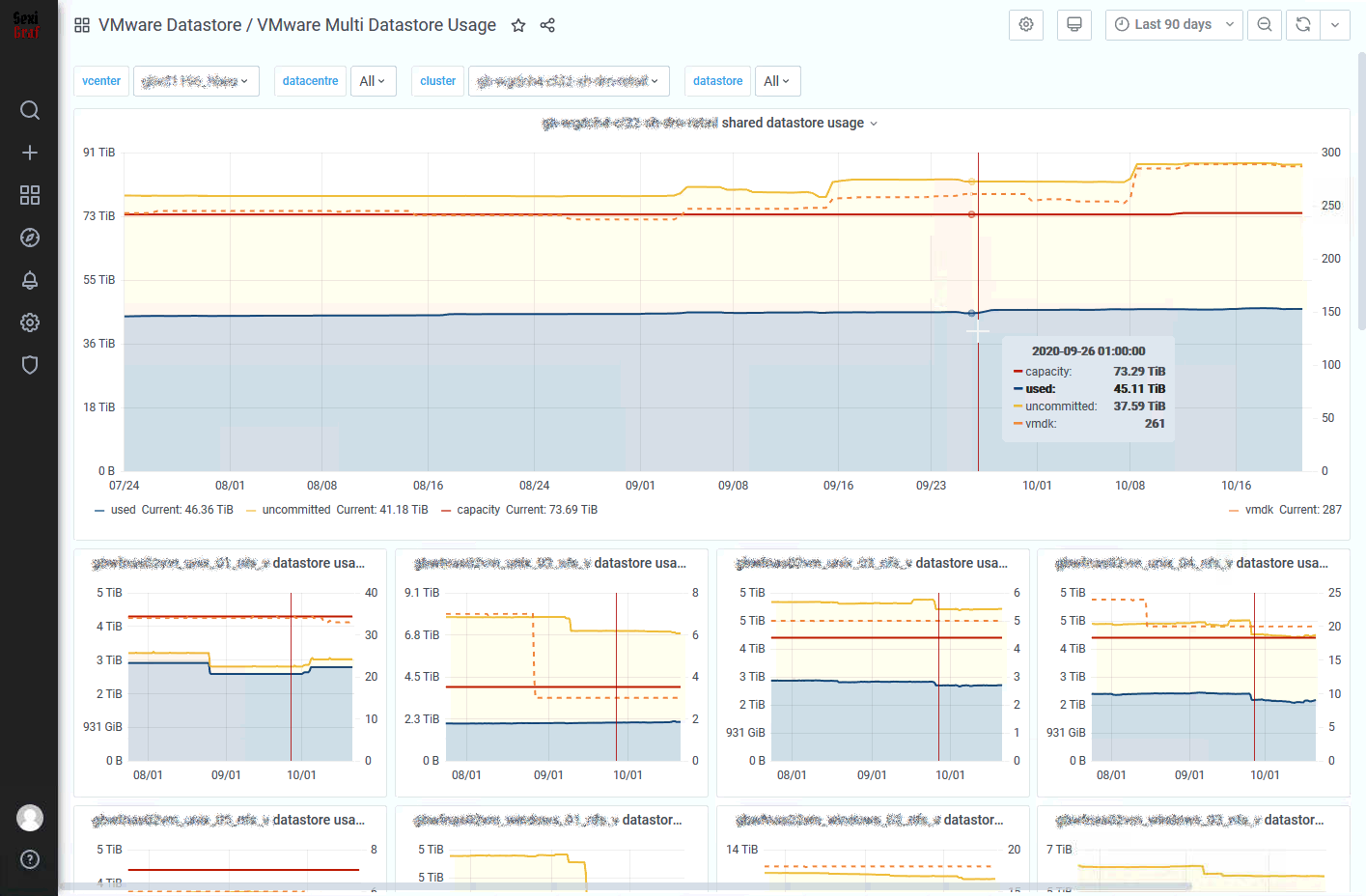The height and width of the screenshot is (896, 1366).
Task: Click the used color line in legend
Action: pos(99,511)
